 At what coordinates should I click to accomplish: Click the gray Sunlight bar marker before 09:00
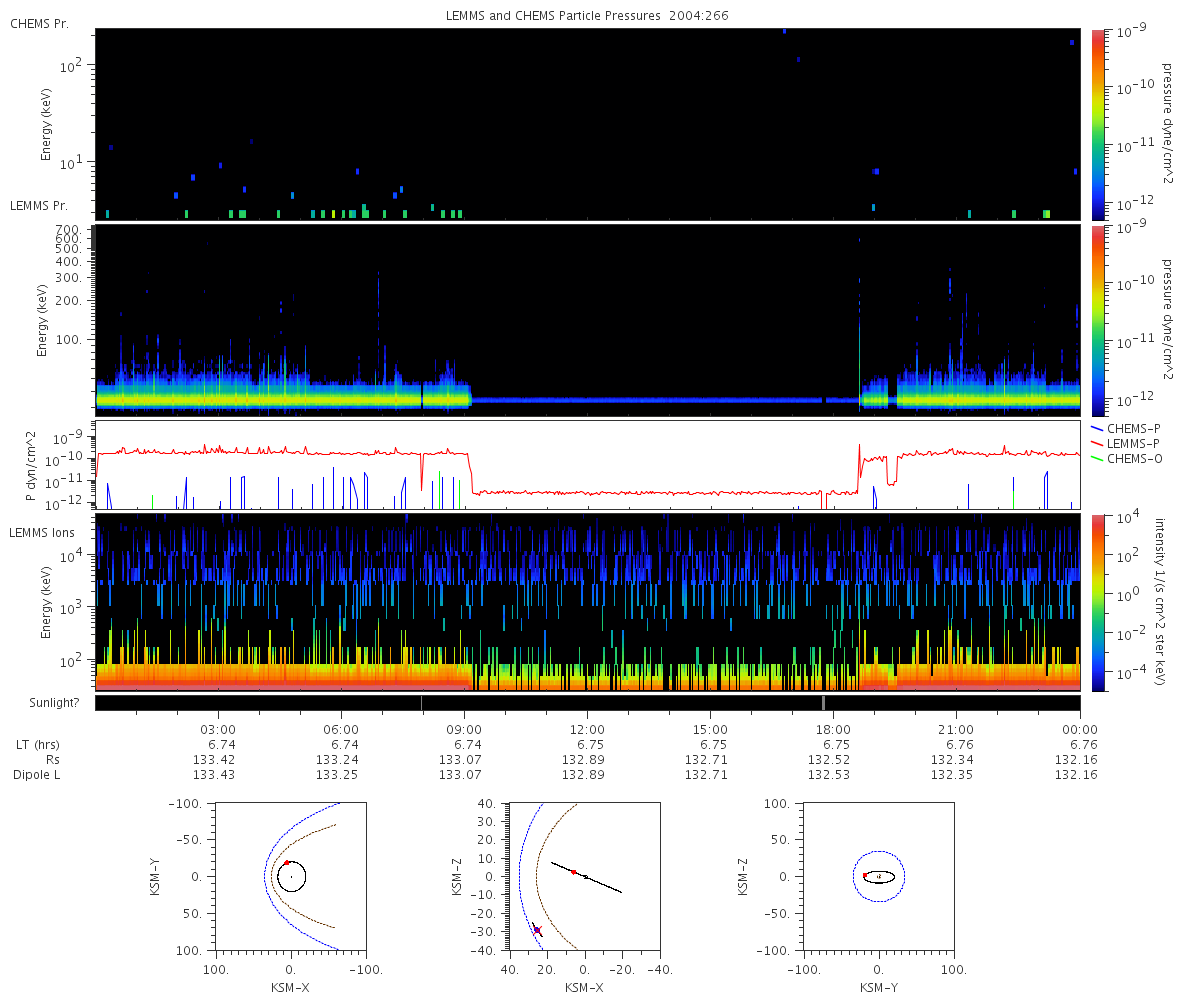[x=421, y=702]
